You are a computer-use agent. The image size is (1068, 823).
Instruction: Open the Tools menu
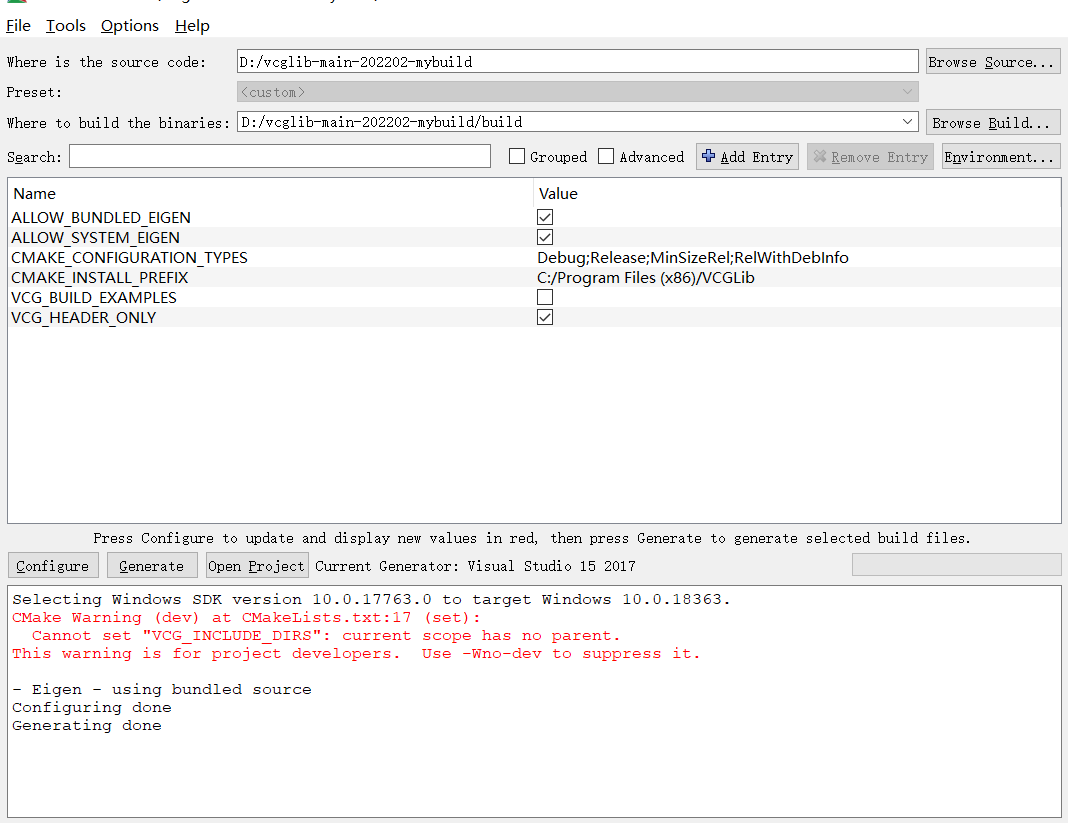pyautogui.click(x=66, y=26)
